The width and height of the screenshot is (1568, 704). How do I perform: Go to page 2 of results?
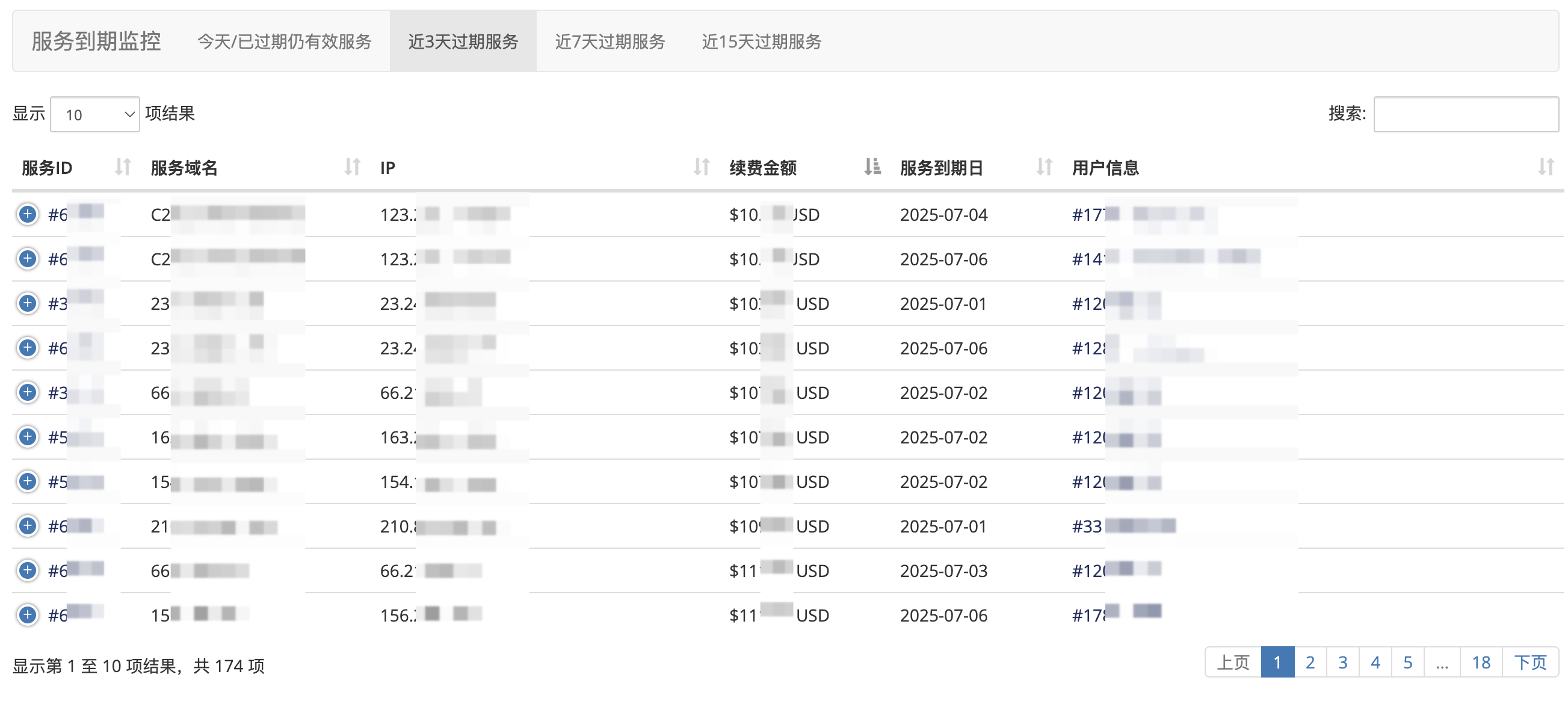click(x=1310, y=662)
